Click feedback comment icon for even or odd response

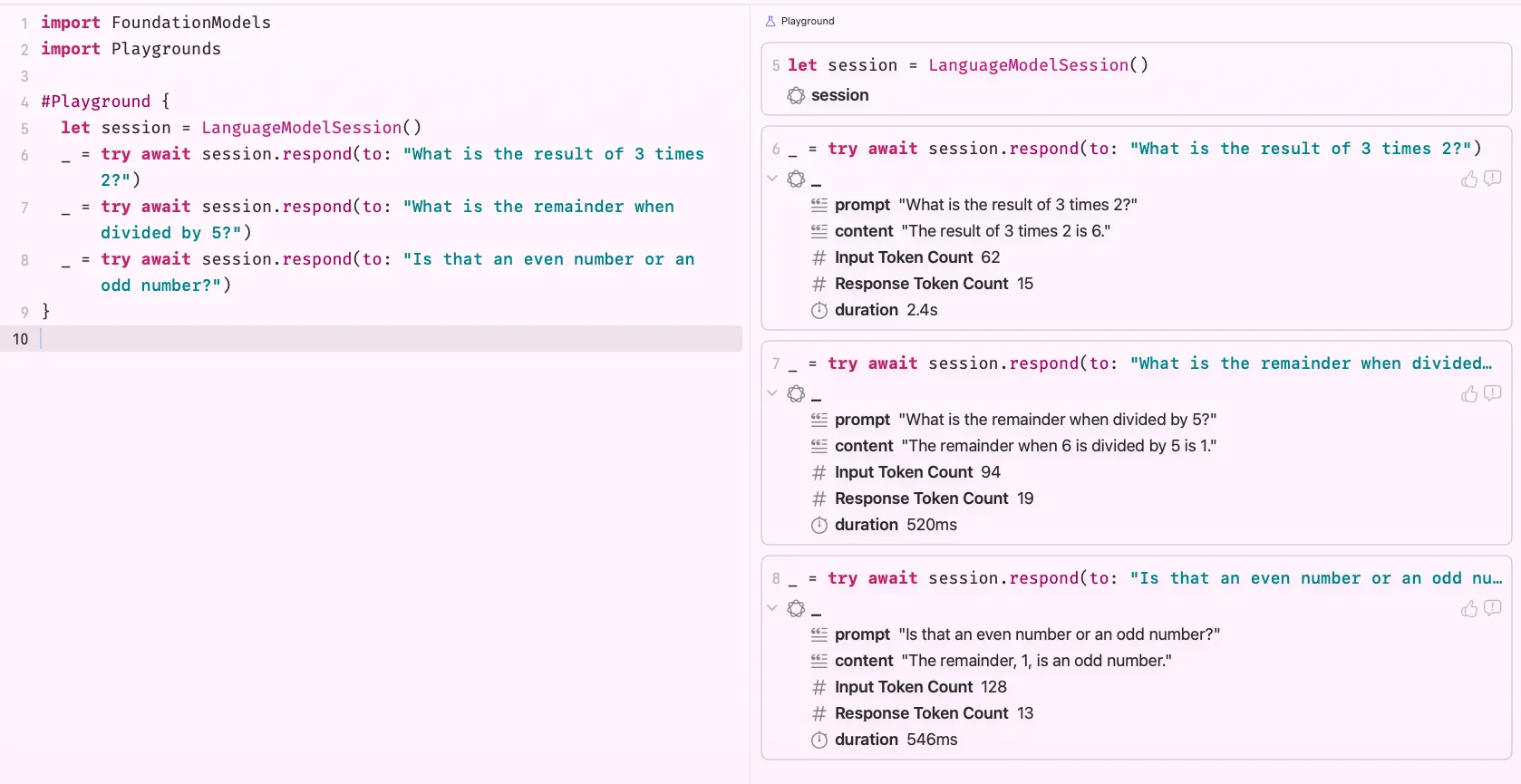coord(1493,608)
